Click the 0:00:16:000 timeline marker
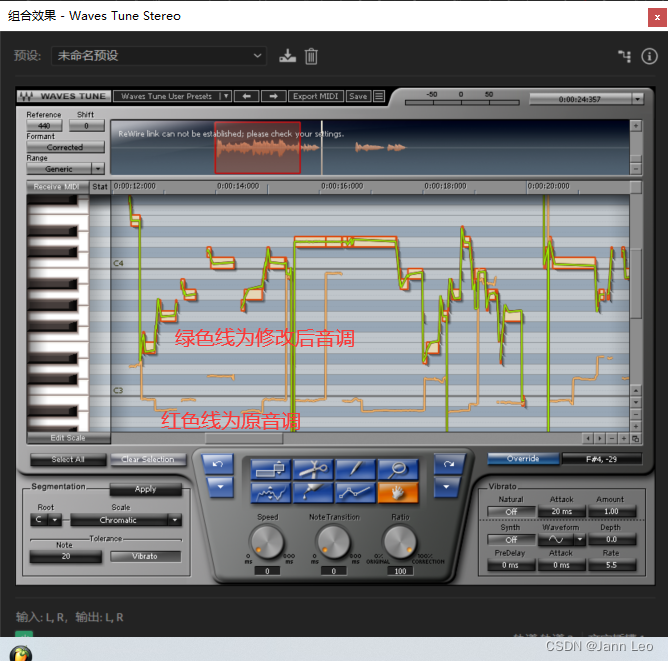668x661 pixels. click(x=342, y=186)
